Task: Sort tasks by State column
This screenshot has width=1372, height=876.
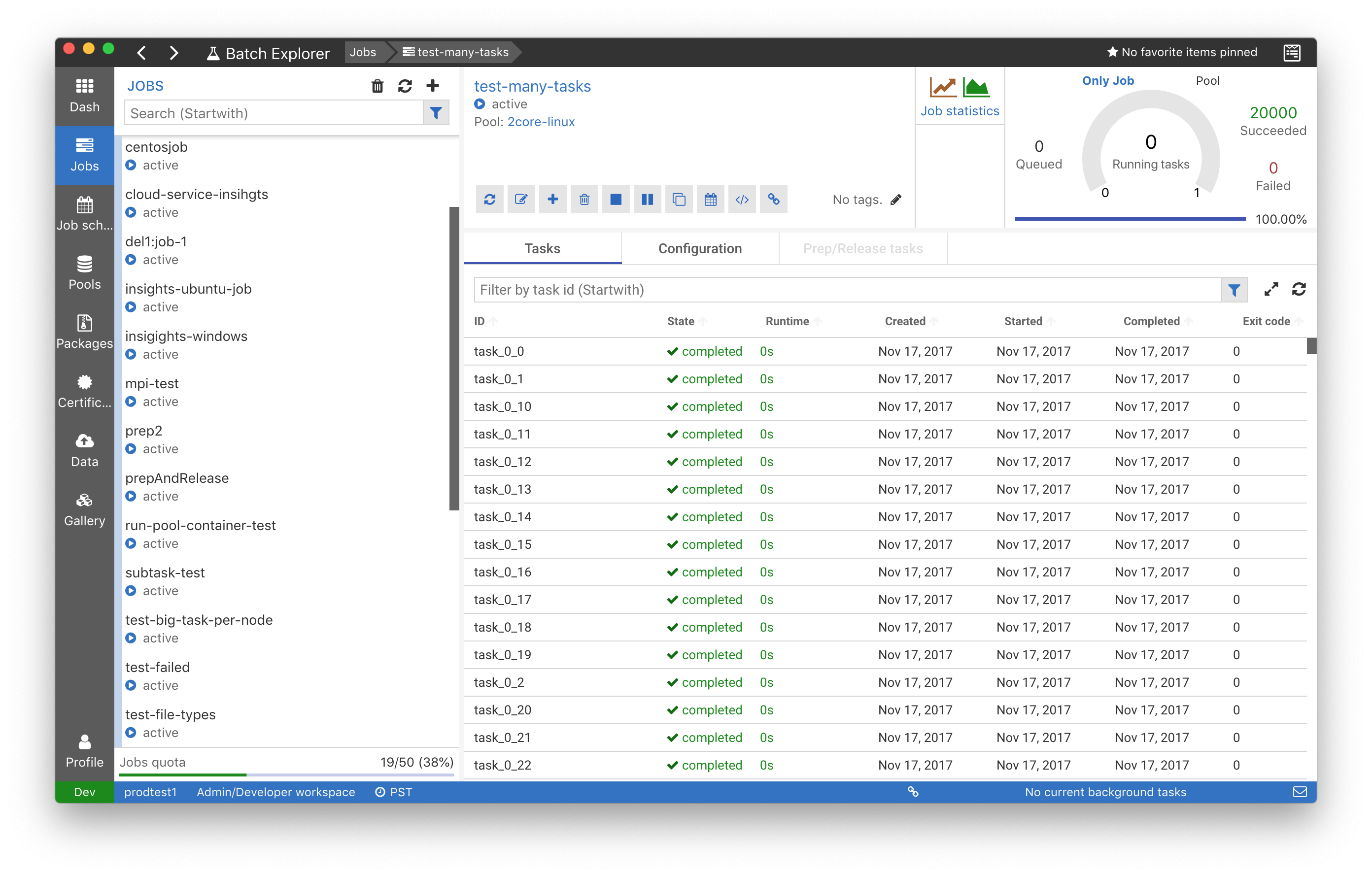Action: (x=681, y=321)
